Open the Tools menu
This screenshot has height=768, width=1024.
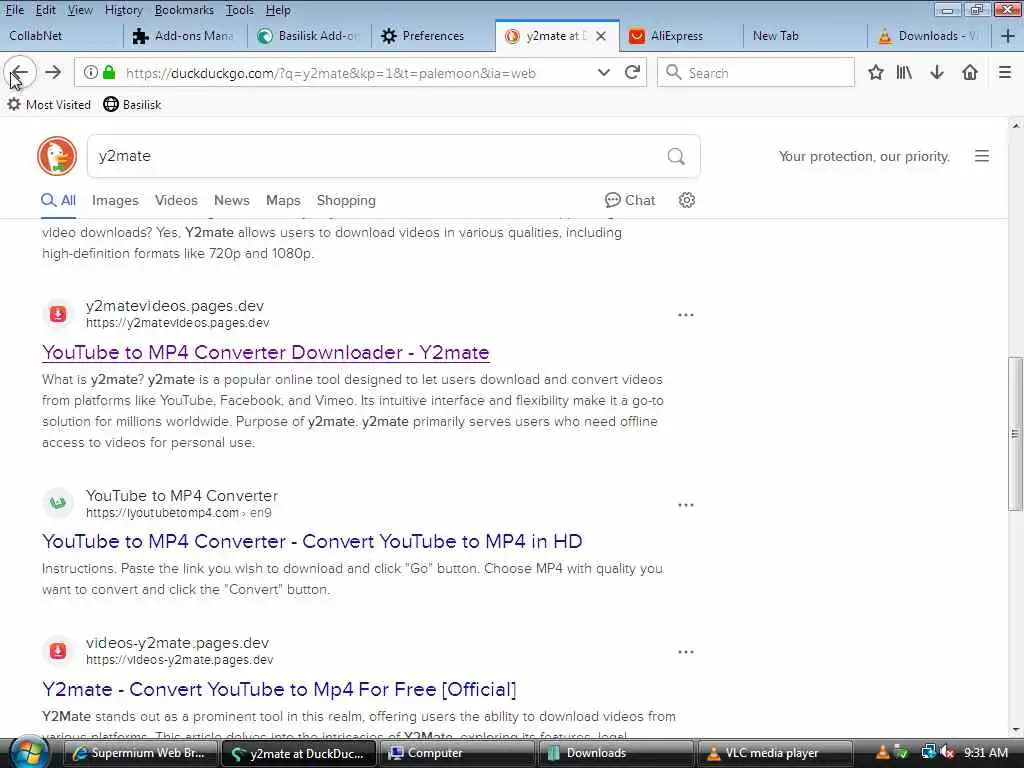tap(240, 10)
